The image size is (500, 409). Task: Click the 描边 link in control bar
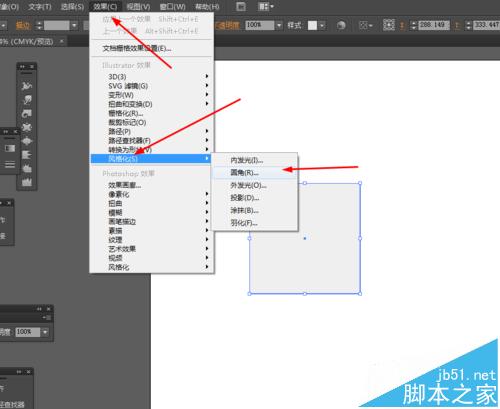(x=23, y=26)
